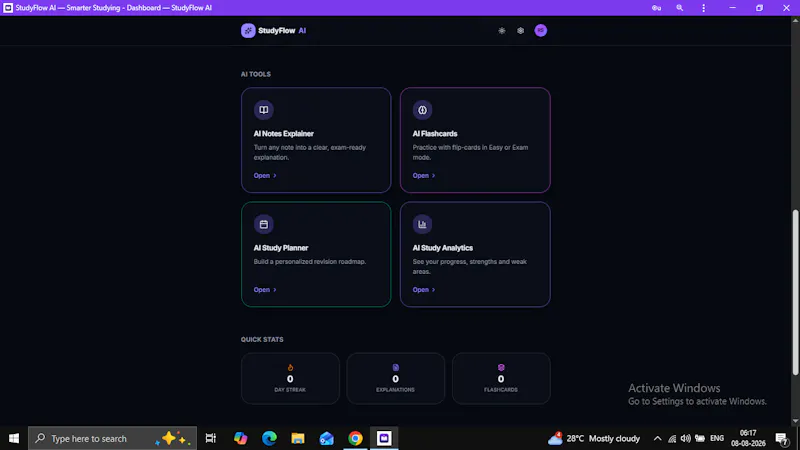Screen dimensions: 800x450
Task: Open Microsoft Edge from the taskbar
Action: tap(269, 438)
